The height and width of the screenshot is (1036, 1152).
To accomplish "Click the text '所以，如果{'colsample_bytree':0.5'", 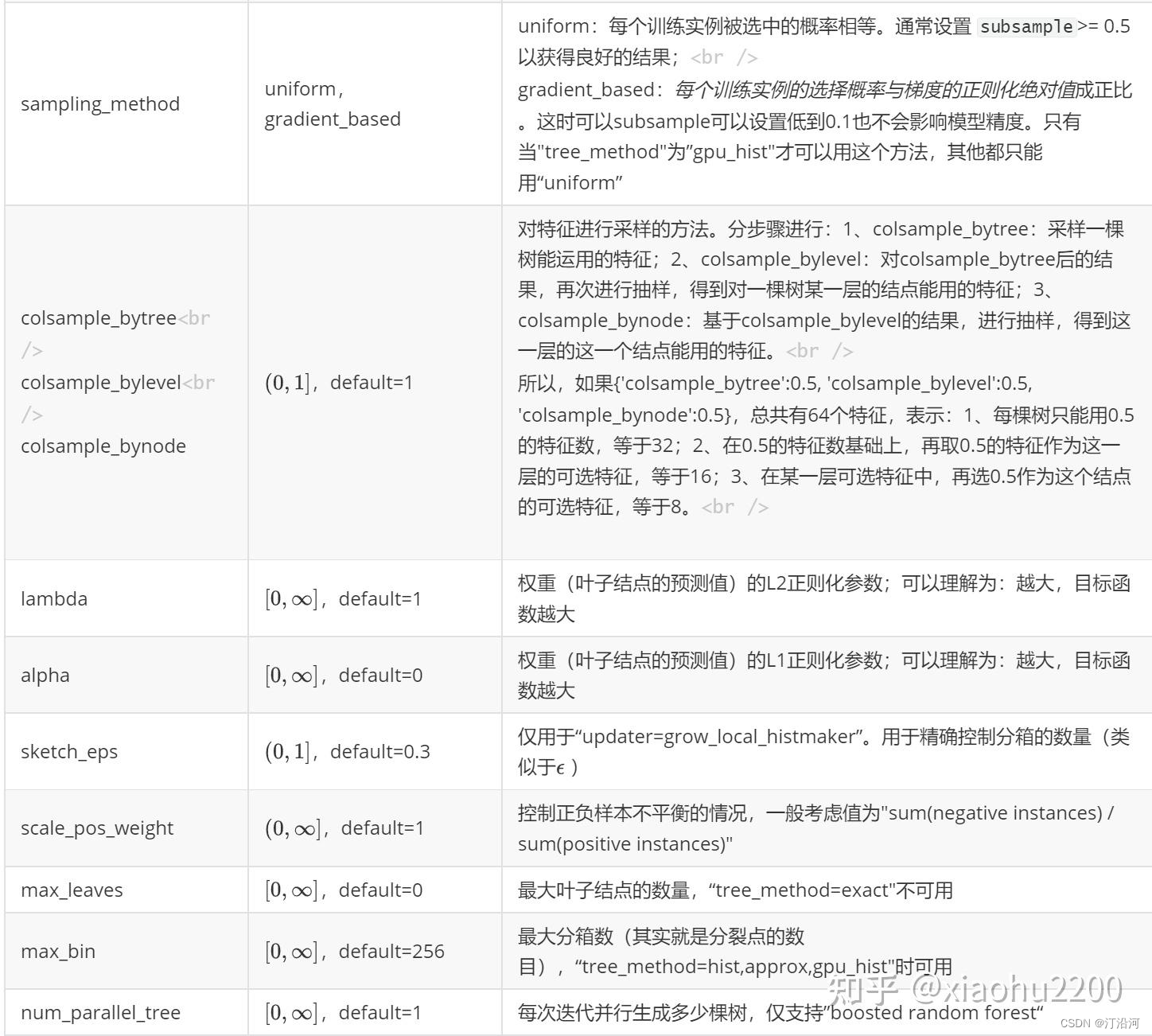I will coord(668,384).
